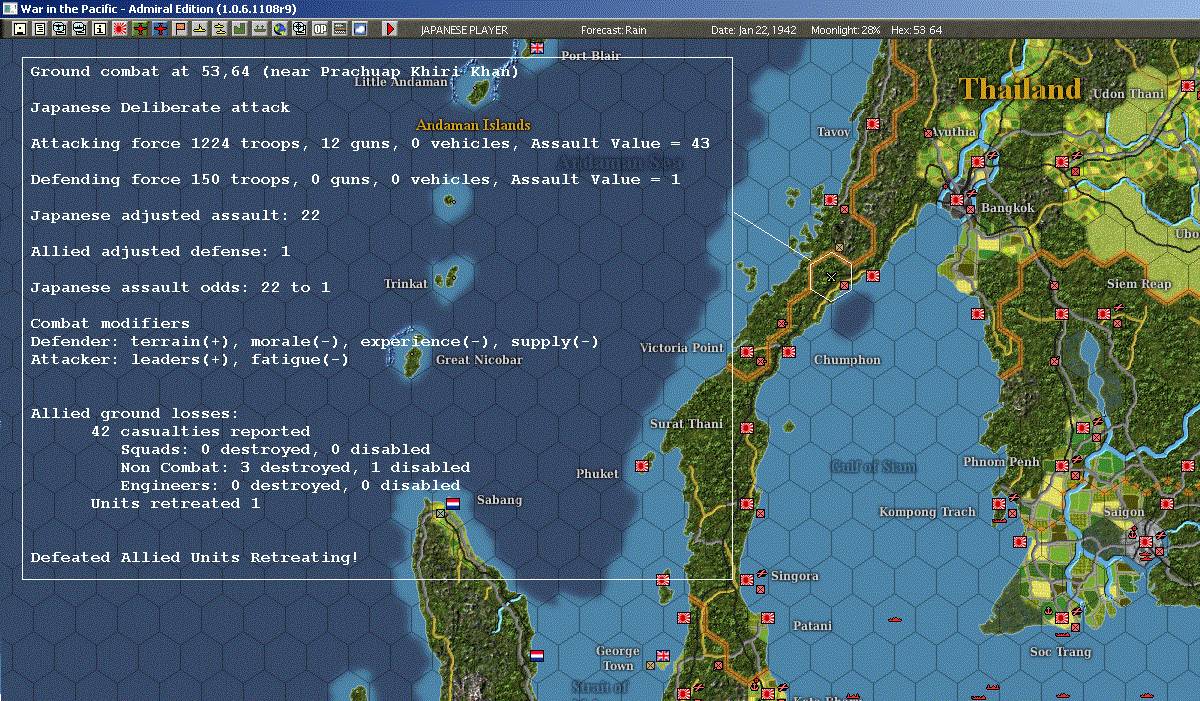Click 'Defeated Allied Units Retreating!' line
The height and width of the screenshot is (701, 1200).
tap(194, 557)
